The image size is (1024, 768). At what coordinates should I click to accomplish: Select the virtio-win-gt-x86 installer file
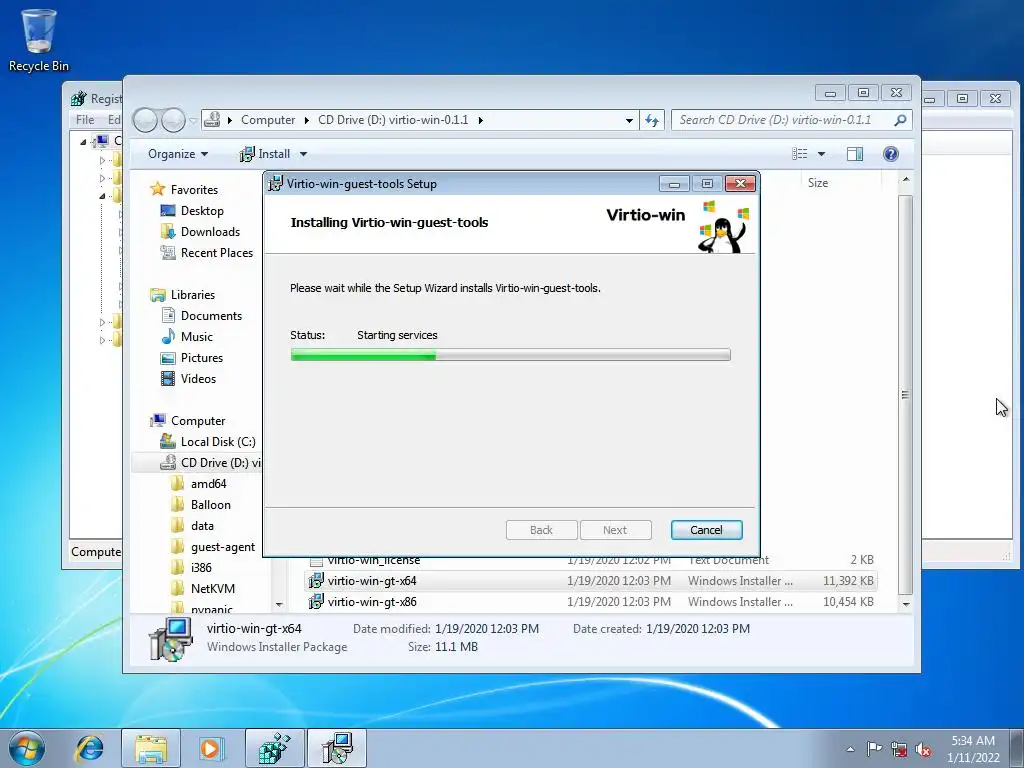pos(591,602)
